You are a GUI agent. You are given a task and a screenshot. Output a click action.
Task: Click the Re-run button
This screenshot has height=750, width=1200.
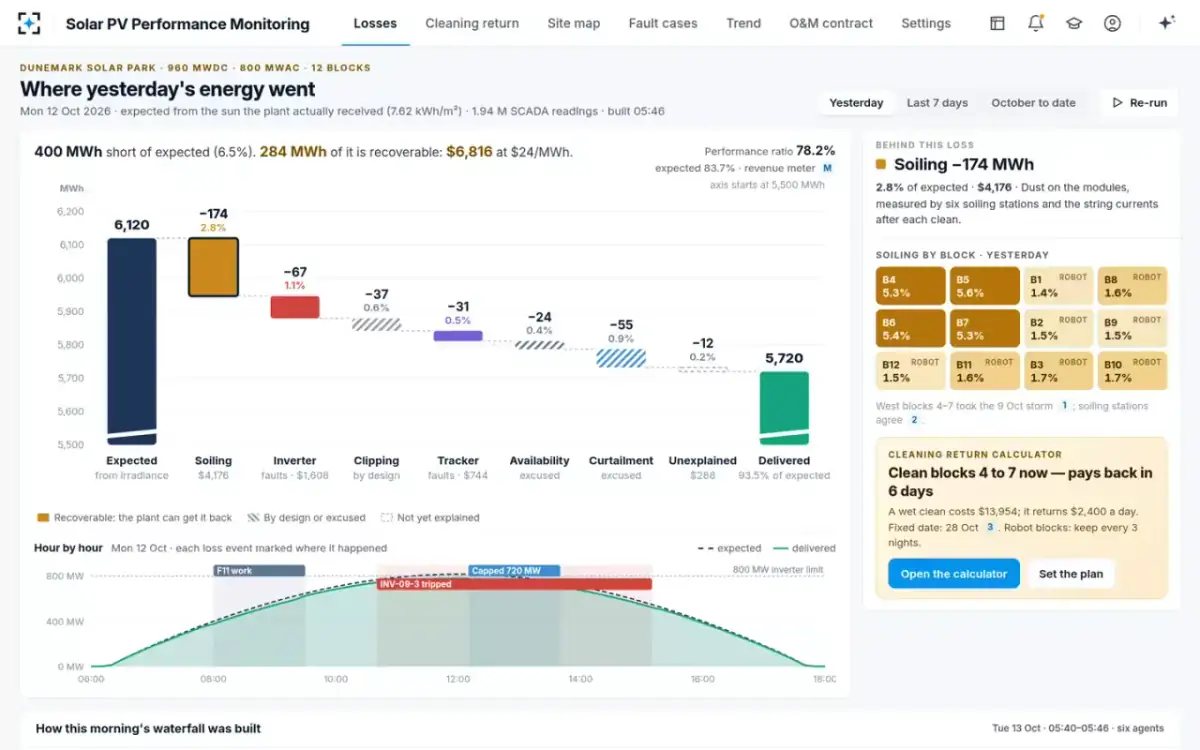click(1139, 103)
